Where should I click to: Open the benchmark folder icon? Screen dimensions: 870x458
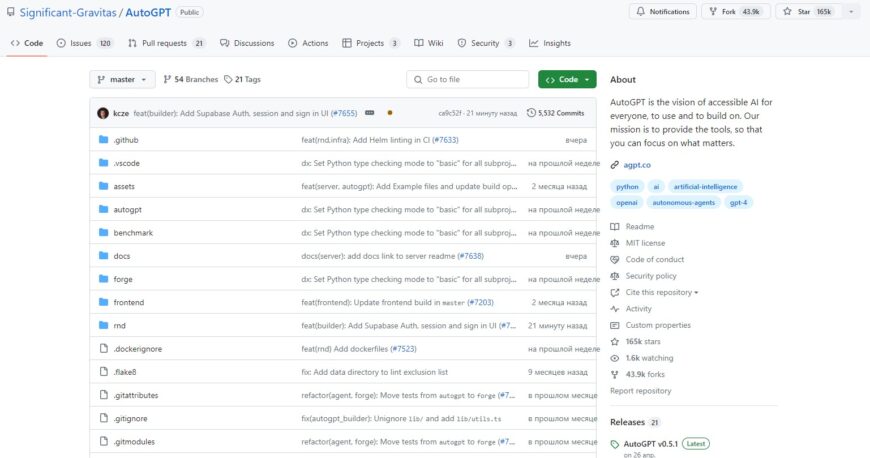pyautogui.click(x=103, y=233)
